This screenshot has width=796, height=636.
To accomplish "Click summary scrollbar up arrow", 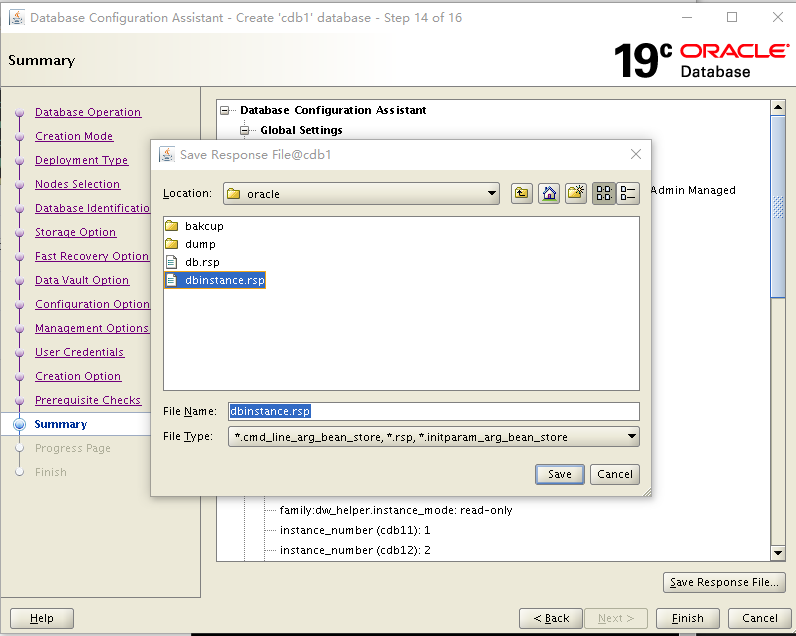I will pos(778,108).
